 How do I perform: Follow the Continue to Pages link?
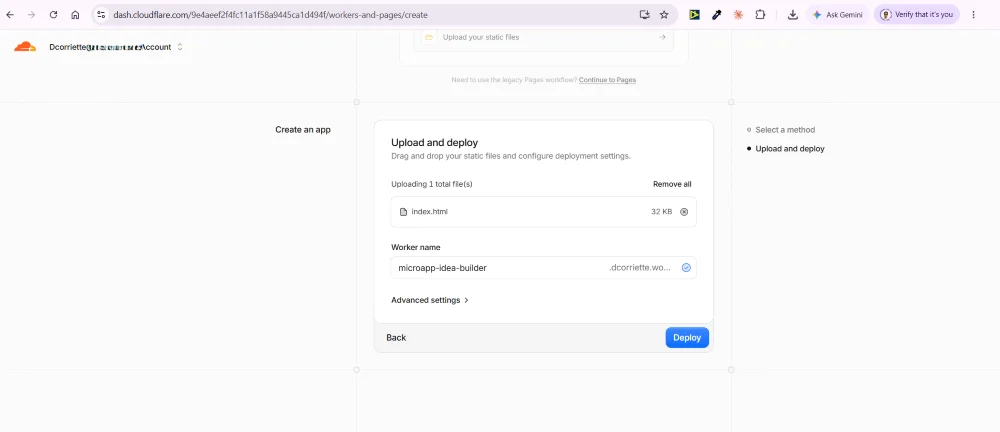tap(607, 80)
